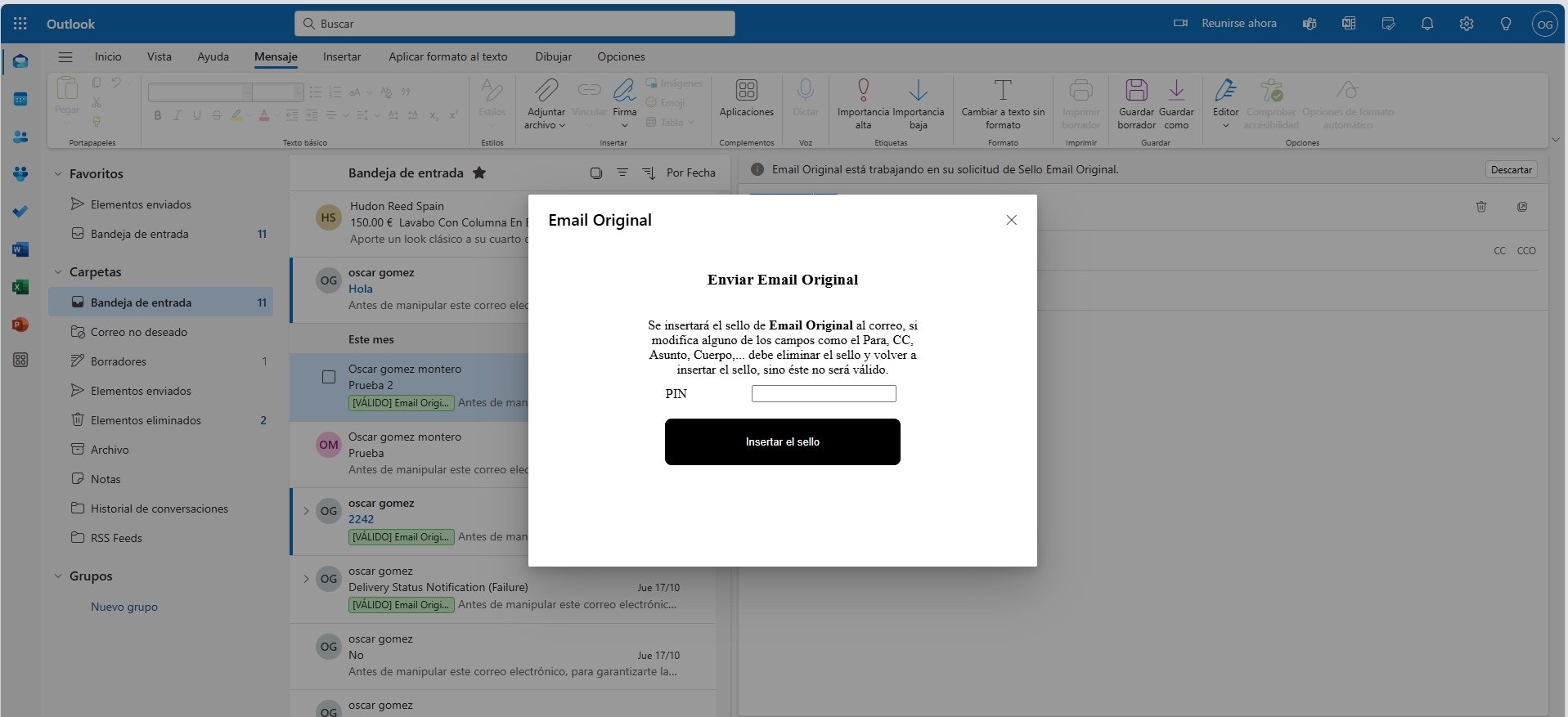Set Importancia baja on the message
This screenshot has width=1568, height=717.
(918, 104)
